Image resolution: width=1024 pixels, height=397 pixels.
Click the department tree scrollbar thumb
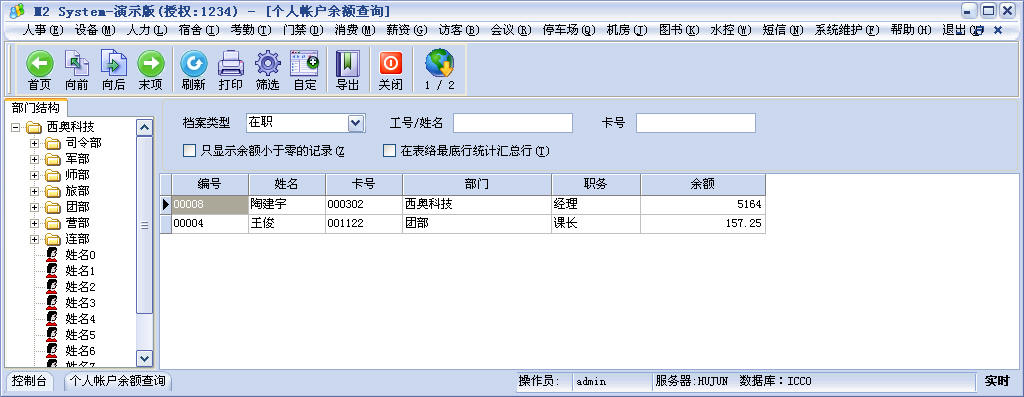[x=144, y=225]
